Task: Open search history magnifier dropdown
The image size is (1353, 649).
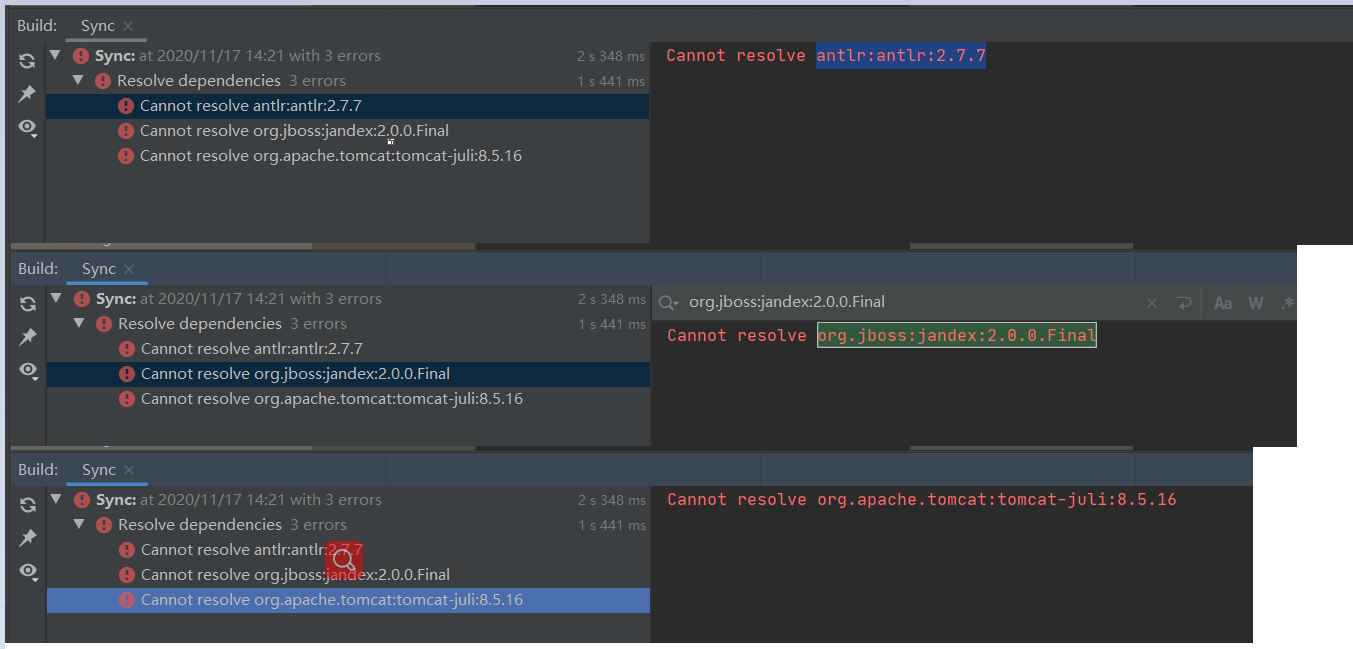Action: click(x=669, y=303)
